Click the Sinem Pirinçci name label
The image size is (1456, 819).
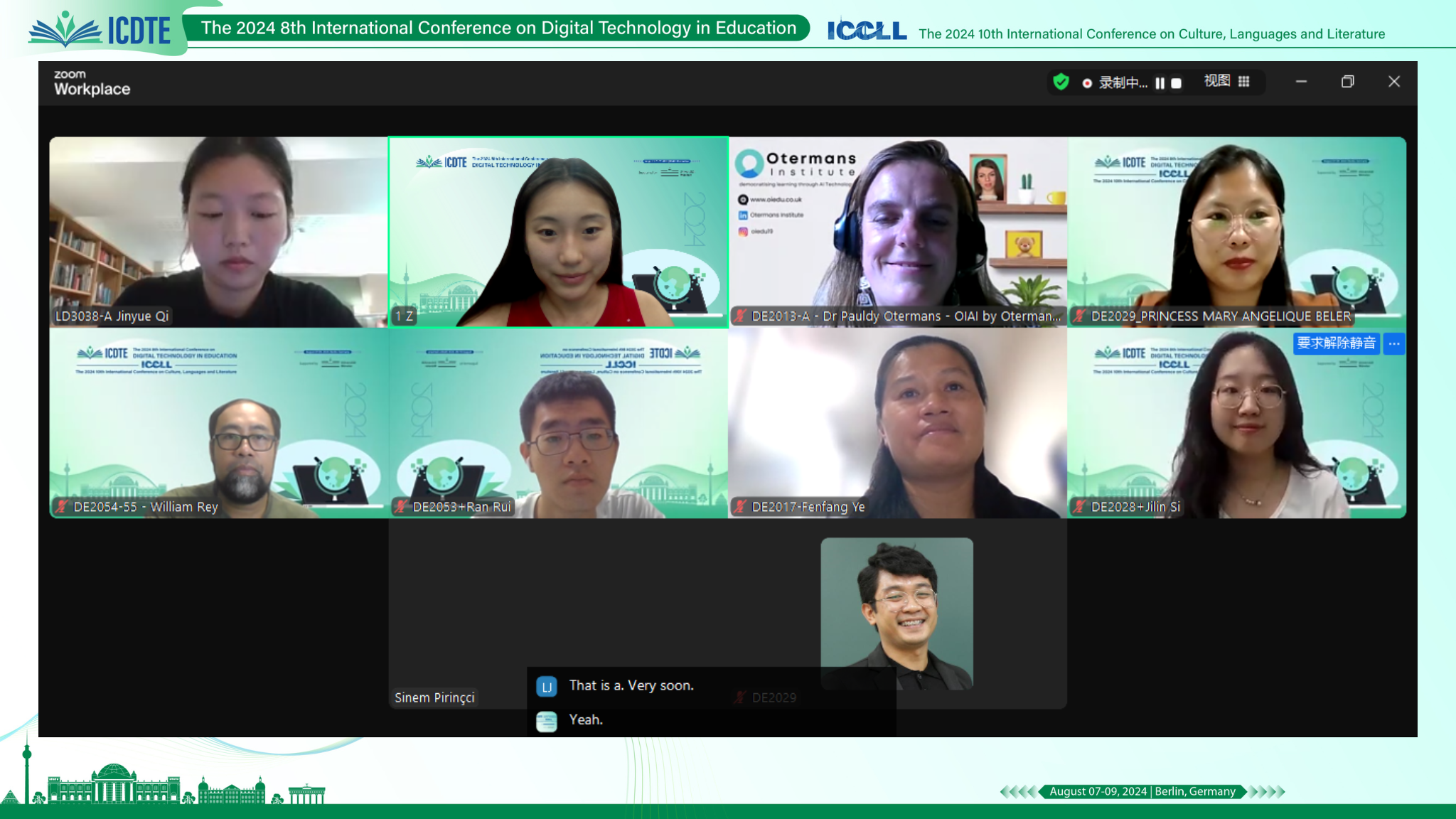pos(434,697)
